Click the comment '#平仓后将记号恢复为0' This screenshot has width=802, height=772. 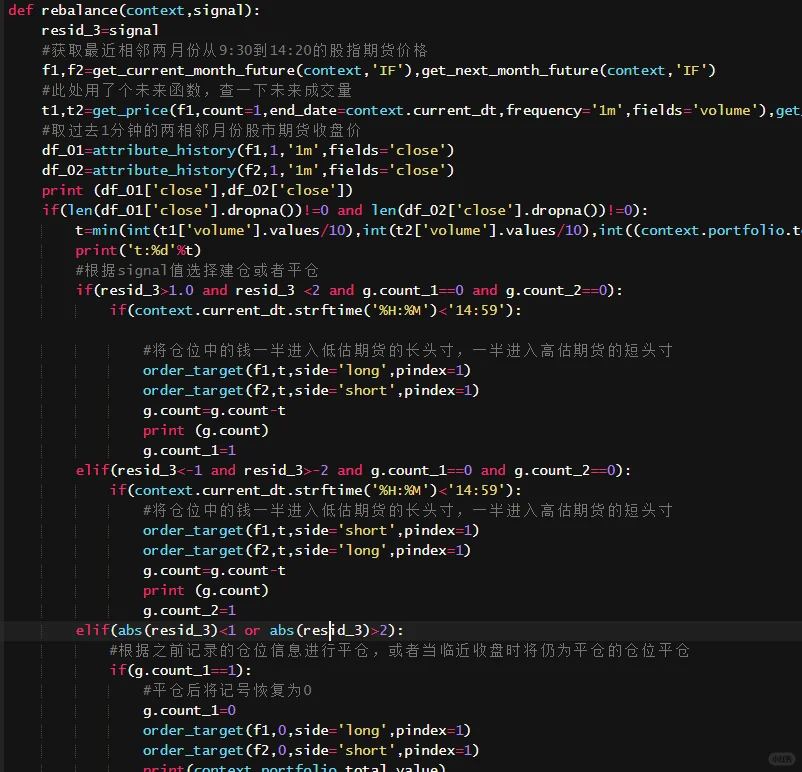tap(227, 690)
